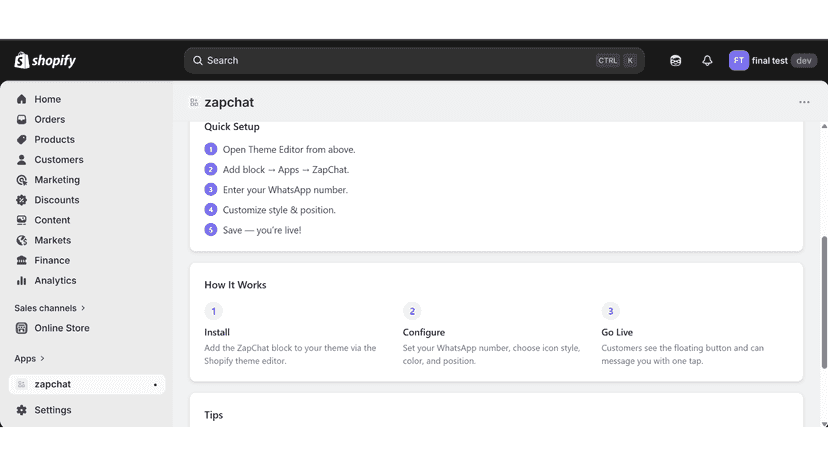Image resolution: width=828 pixels, height=466 pixels.
Task: Click the Products tag icon
Action: 22,139
